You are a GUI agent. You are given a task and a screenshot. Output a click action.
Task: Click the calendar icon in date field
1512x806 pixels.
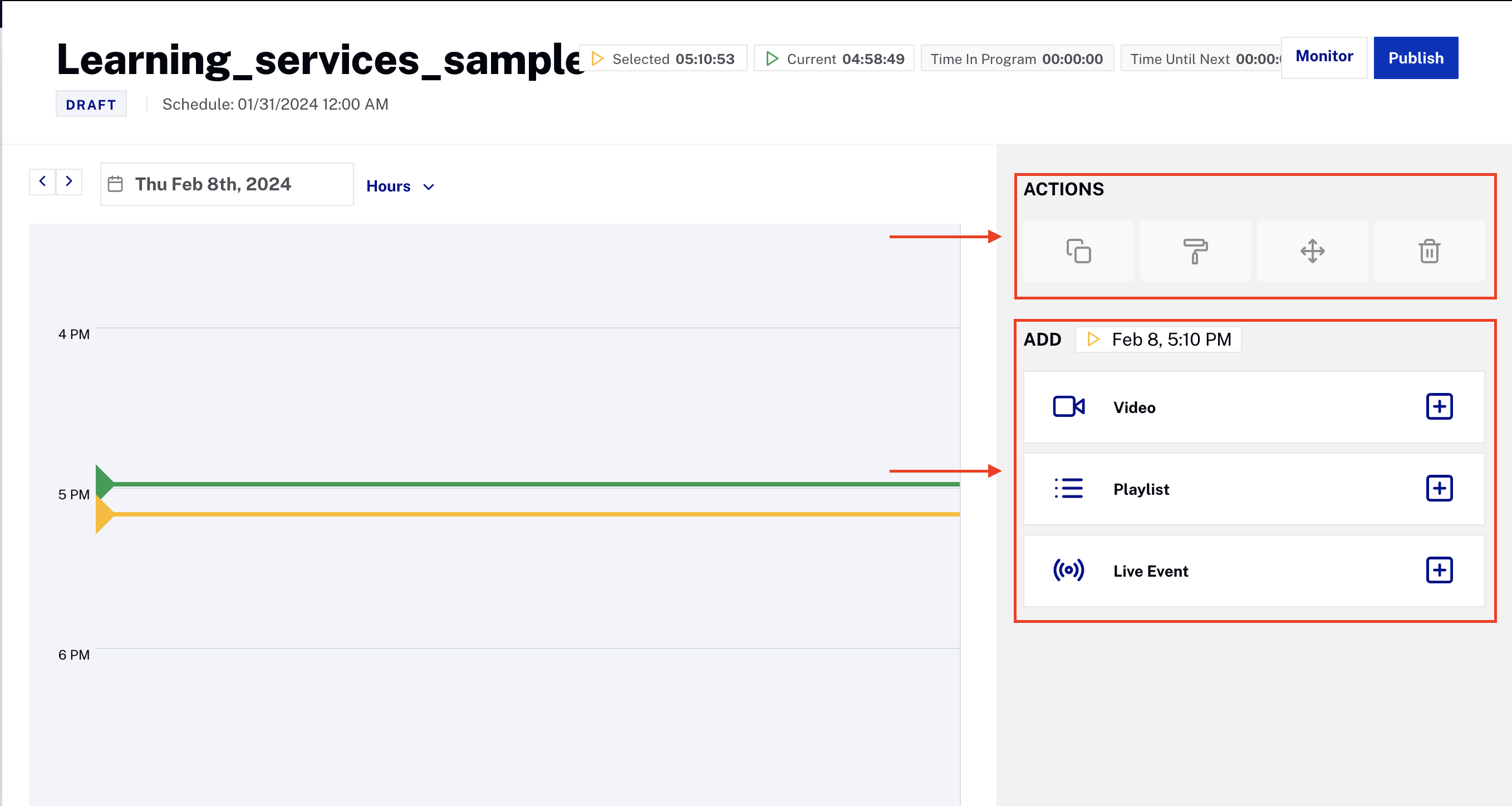coord(116,184)
